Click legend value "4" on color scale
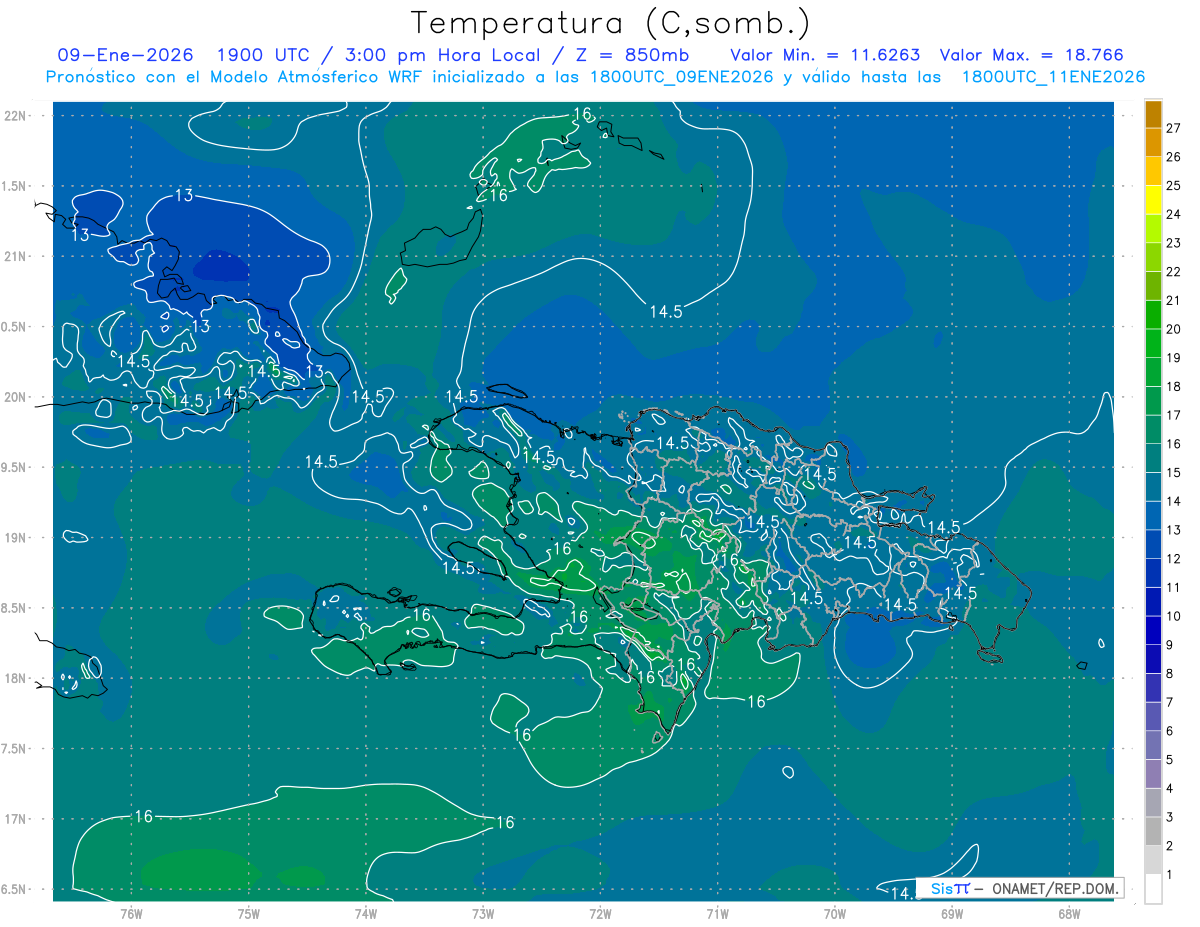This screenshot has height=927, width=1200. pos(1170,788)
